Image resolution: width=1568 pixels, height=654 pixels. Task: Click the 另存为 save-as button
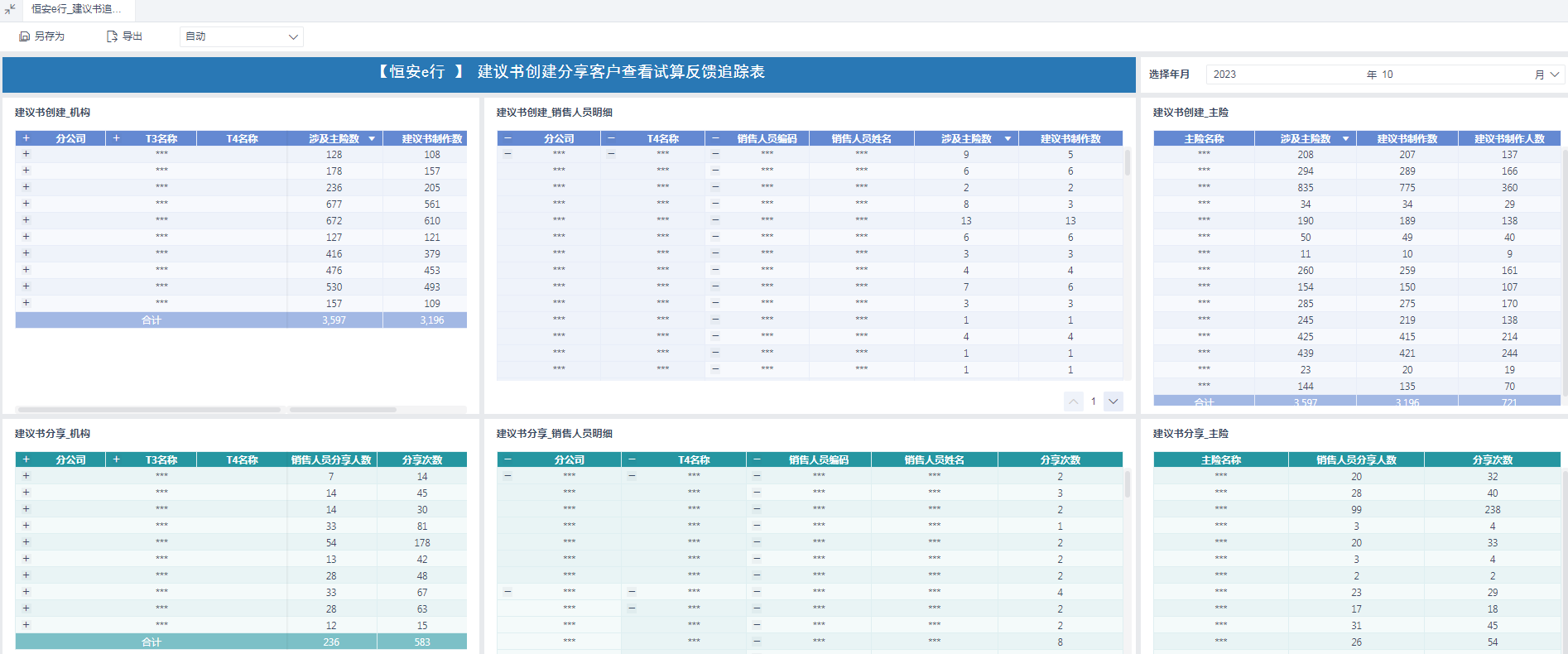[x=42, y=36]
